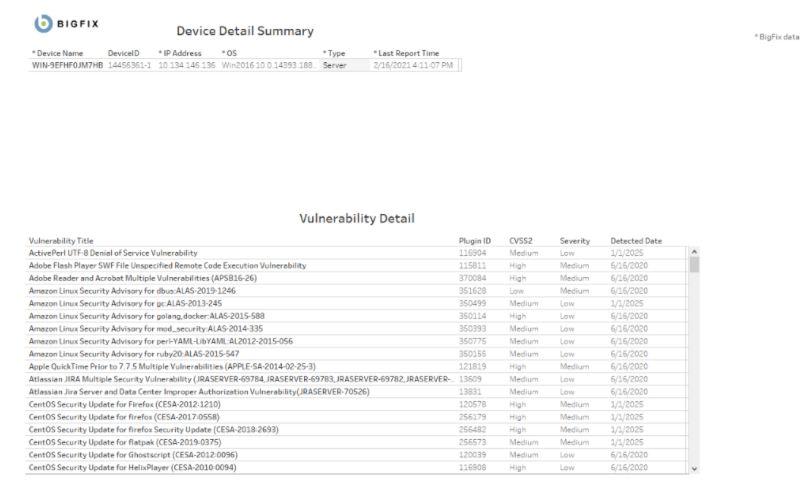Select Adobe Flash Player SWF File vulnerability row
The image size is (806, 493).
click(x=356, y=266)
